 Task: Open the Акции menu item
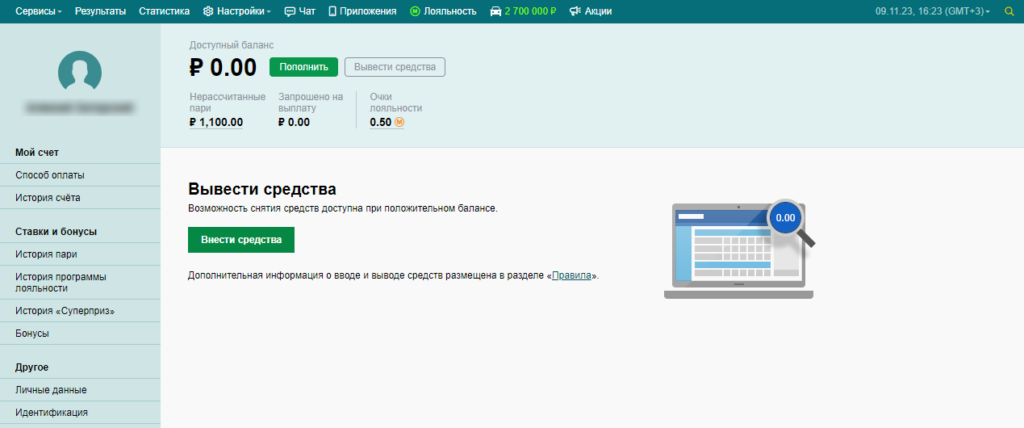[598, 11]
